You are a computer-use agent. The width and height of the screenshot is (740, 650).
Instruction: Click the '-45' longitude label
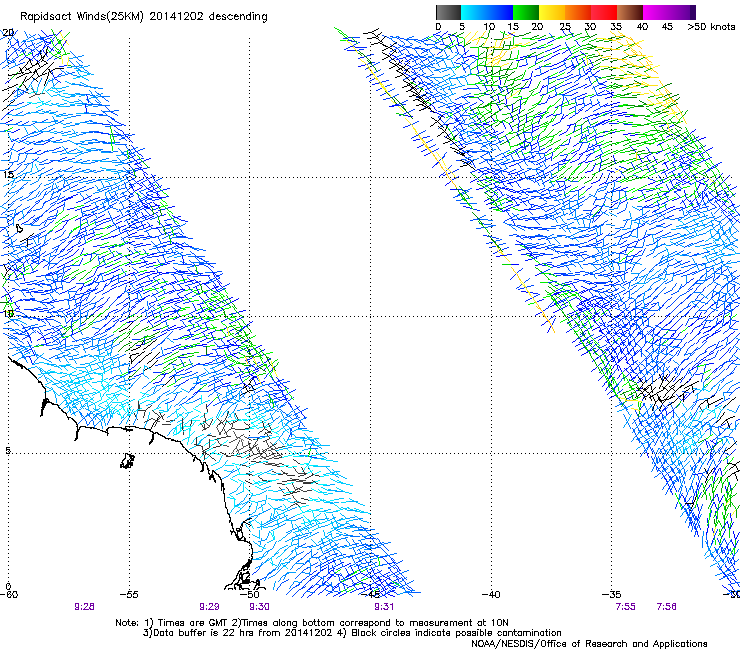click(x=371, y=594)
